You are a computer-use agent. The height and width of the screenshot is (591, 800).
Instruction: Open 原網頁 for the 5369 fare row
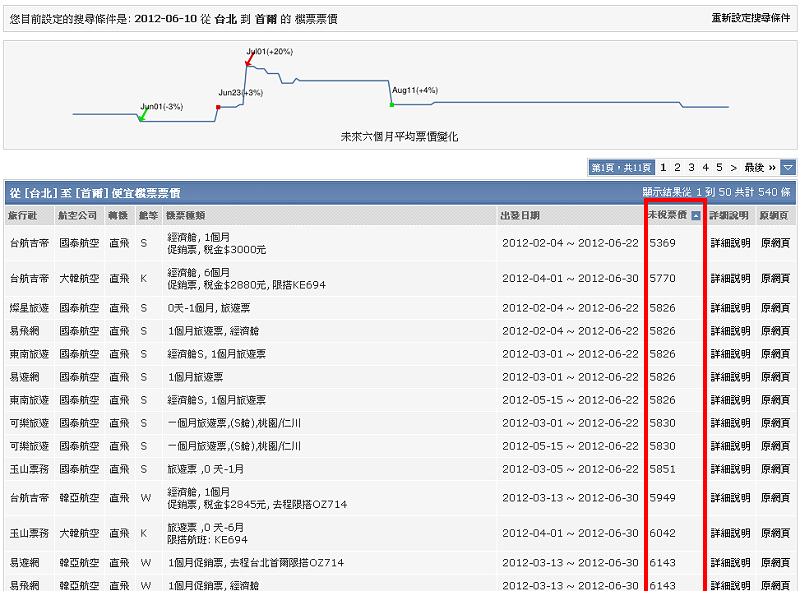tap(775, 243)
